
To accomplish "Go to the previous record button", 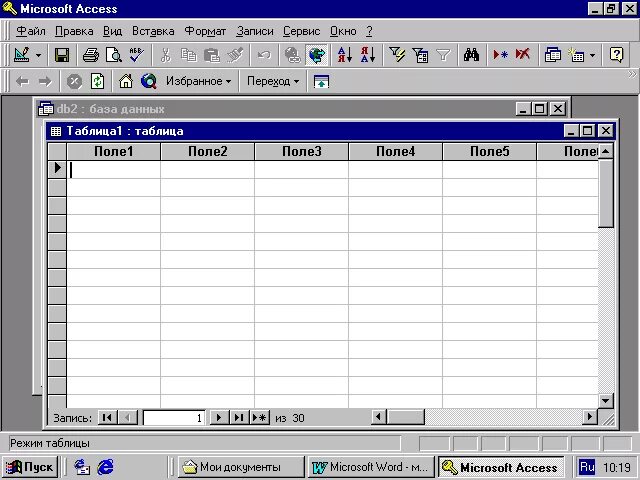I will coord(128,418).
